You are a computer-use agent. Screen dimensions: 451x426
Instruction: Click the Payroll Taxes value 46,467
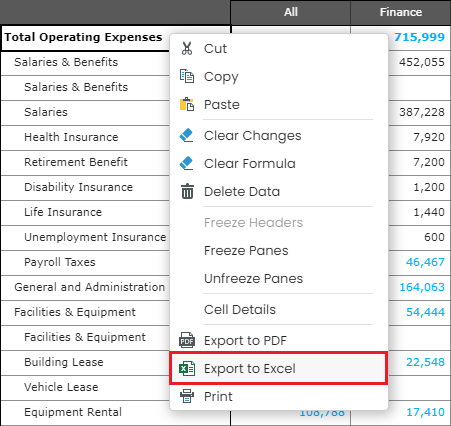point(425,262)
